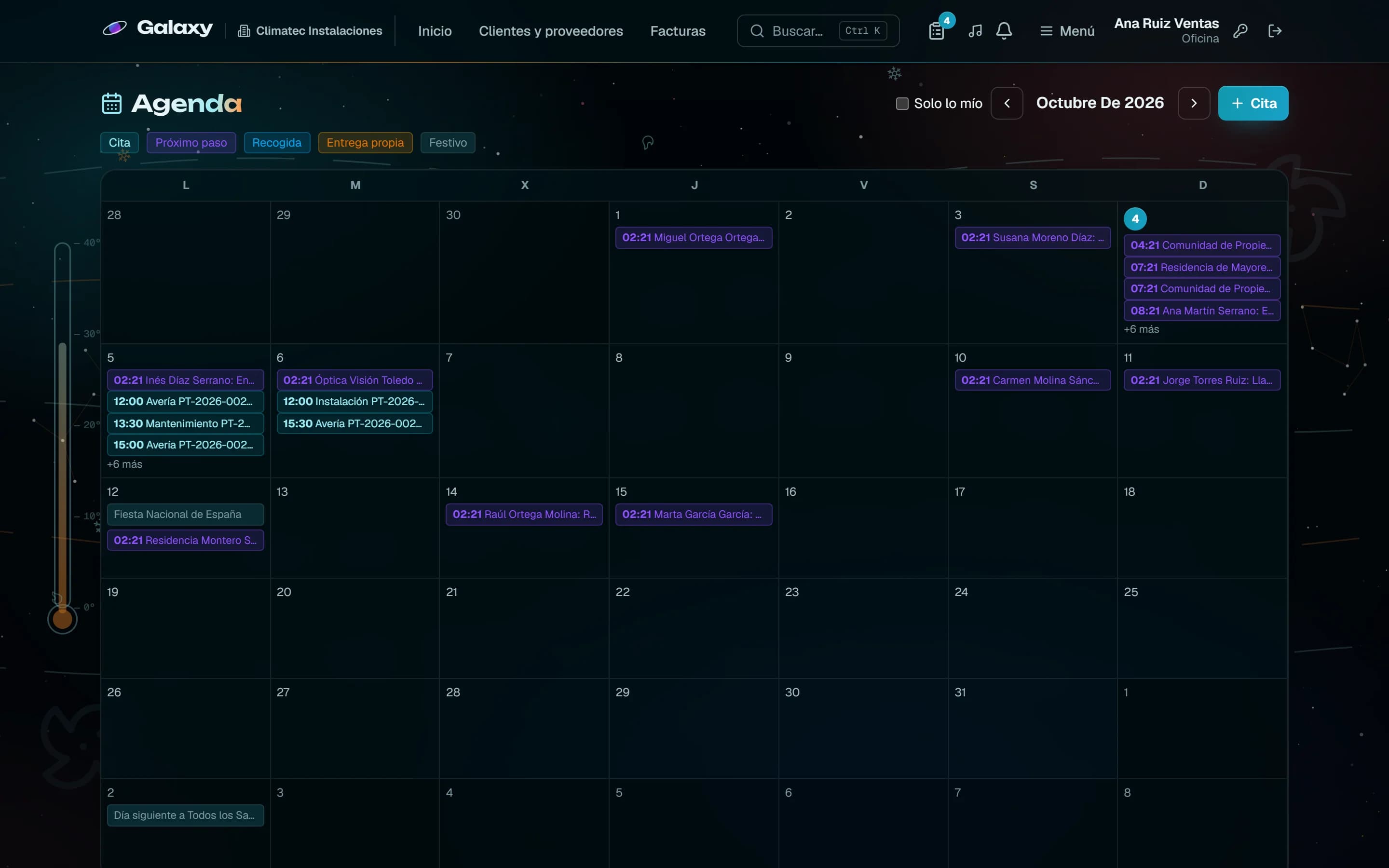The width and height of the screenshot is (1389, 868).
Task: Open Facturas section
Action: point(677,31)
